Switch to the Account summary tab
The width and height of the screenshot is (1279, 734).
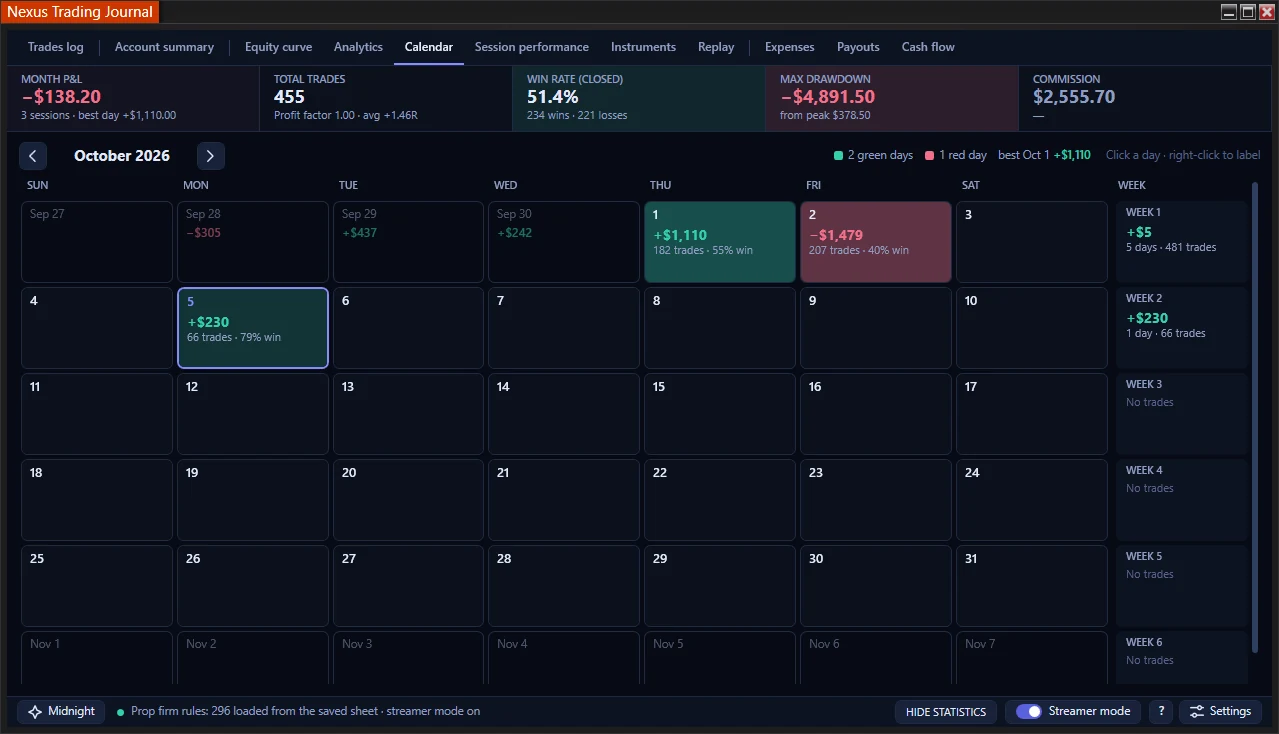tap(164, 47)
